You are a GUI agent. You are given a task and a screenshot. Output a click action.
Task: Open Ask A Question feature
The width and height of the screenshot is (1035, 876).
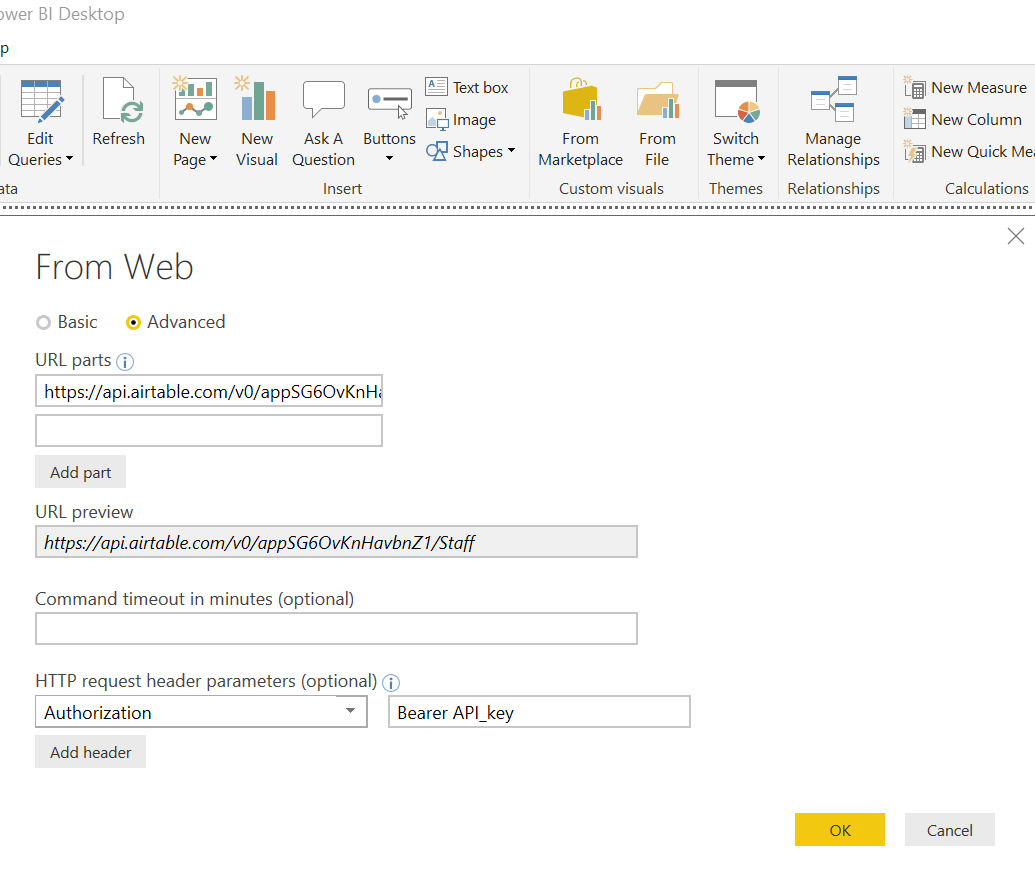tap(323, 121)
